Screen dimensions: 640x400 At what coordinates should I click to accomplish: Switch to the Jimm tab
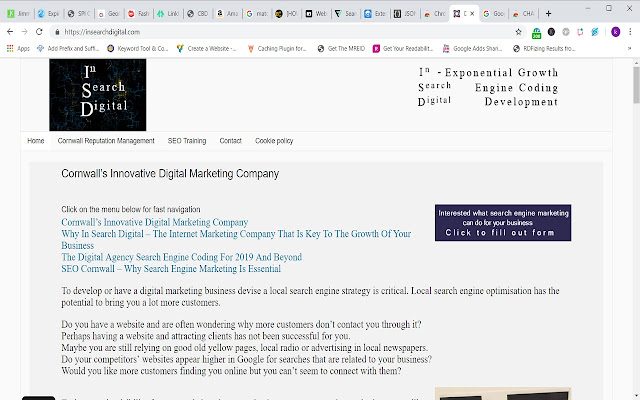[18, 13]
